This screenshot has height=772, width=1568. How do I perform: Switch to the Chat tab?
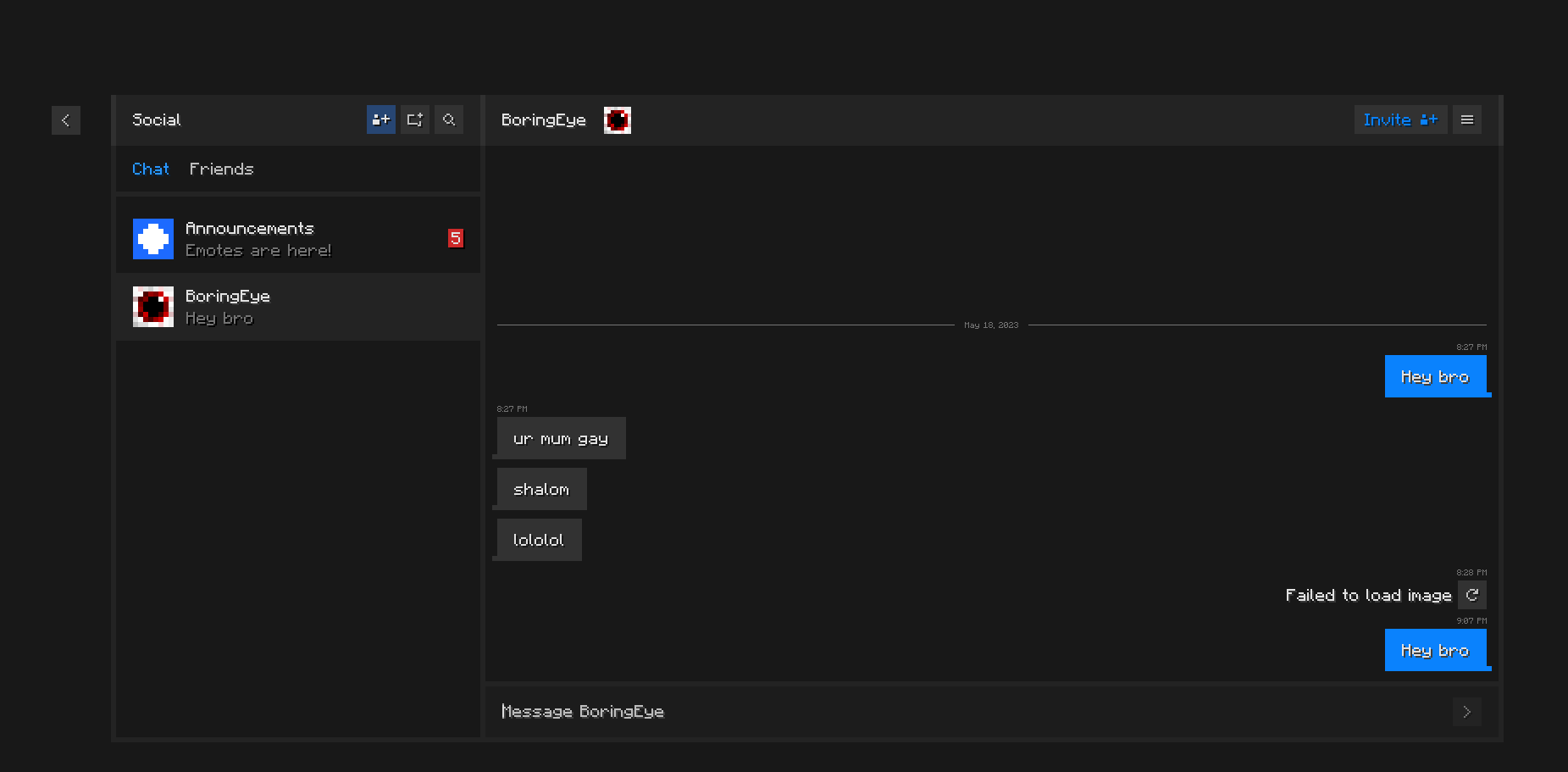tap(151, 169)
